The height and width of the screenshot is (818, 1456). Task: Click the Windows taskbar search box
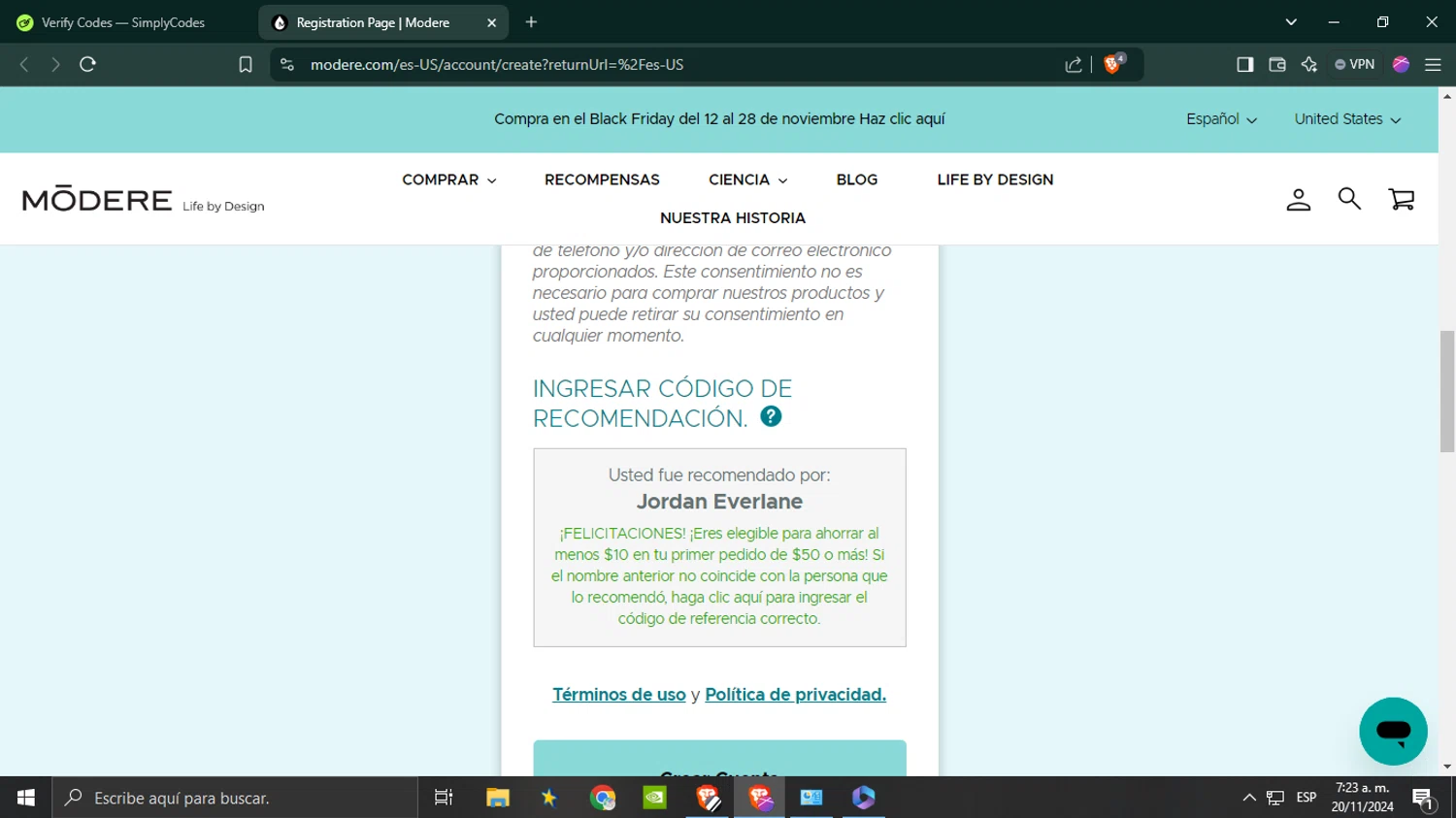(x=236, y=798)
